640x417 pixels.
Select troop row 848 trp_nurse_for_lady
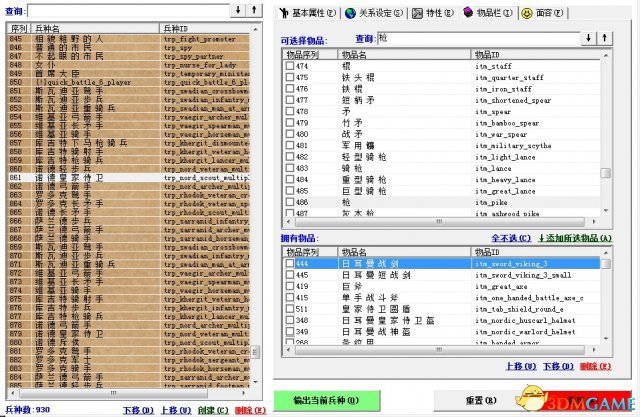point(129,65)
